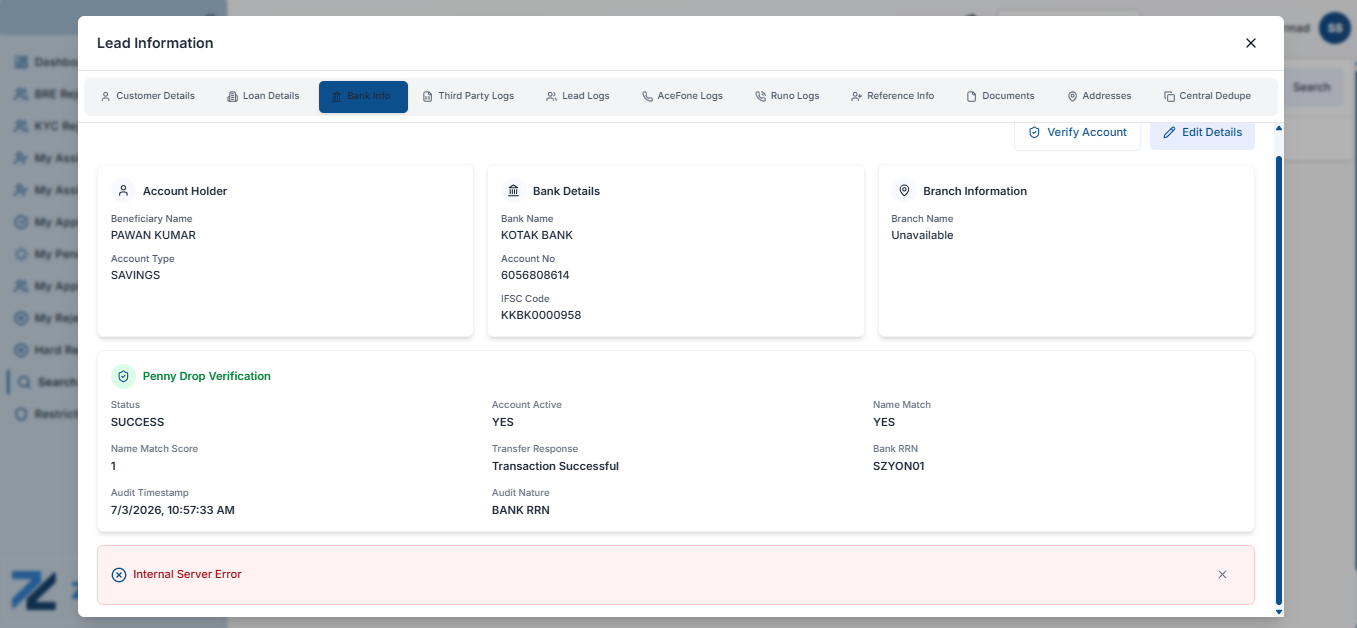Screen dimensions: 1357x628
Task: Click the error icon beside Internal Server Error
Action: coord(119,575)
